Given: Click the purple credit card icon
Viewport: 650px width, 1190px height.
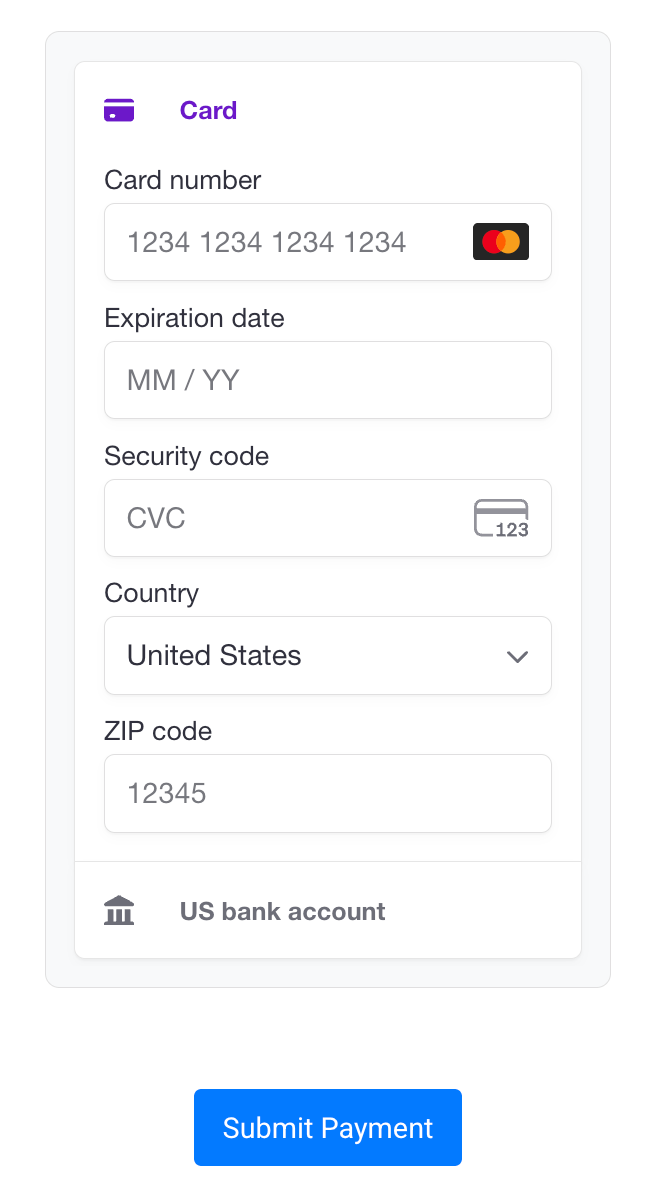Looking at the screenshot, I should pyautogui.click(x=119, y=110).
